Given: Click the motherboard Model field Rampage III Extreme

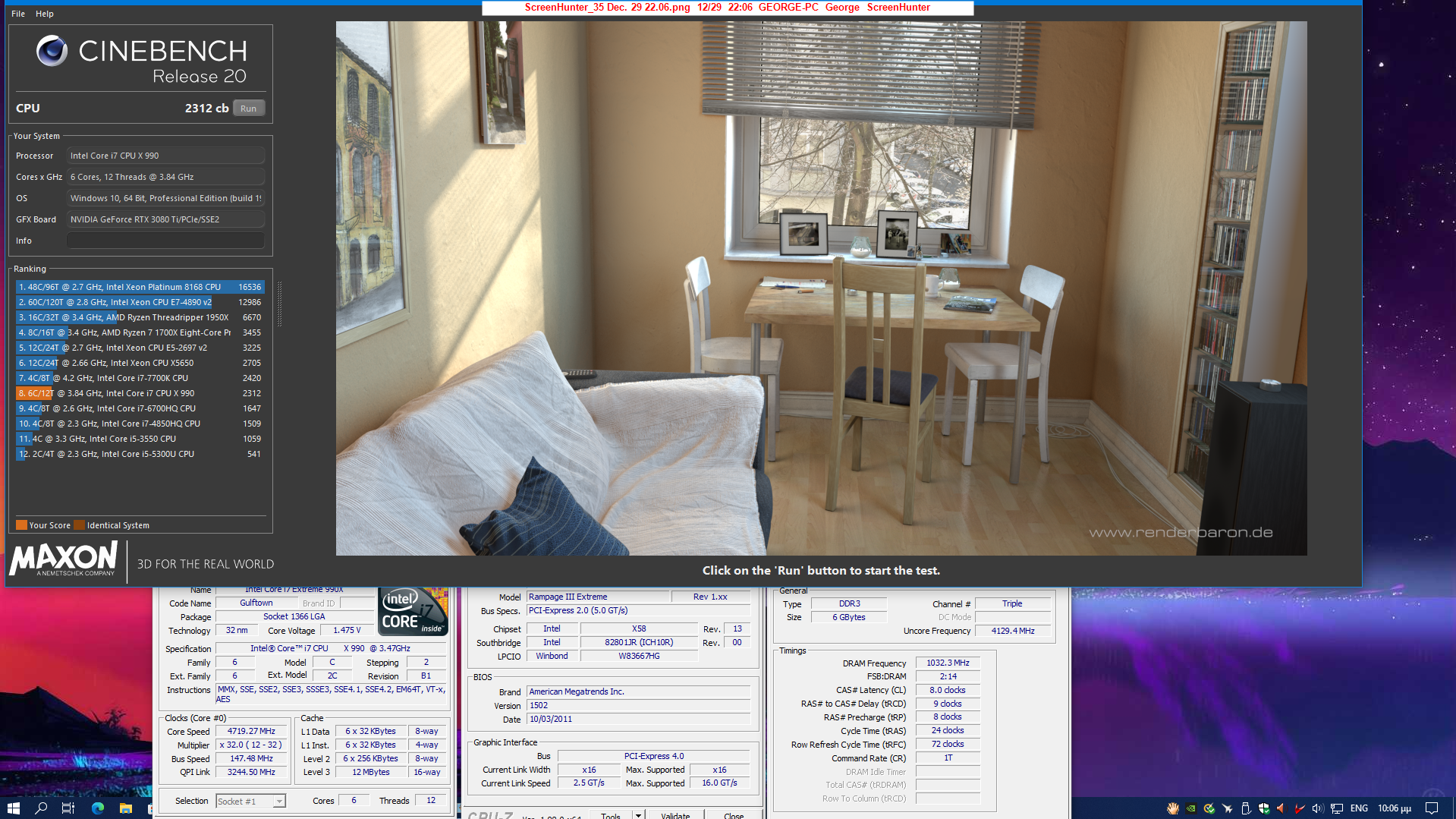Looking at the screenshot, I should point(598,597).
